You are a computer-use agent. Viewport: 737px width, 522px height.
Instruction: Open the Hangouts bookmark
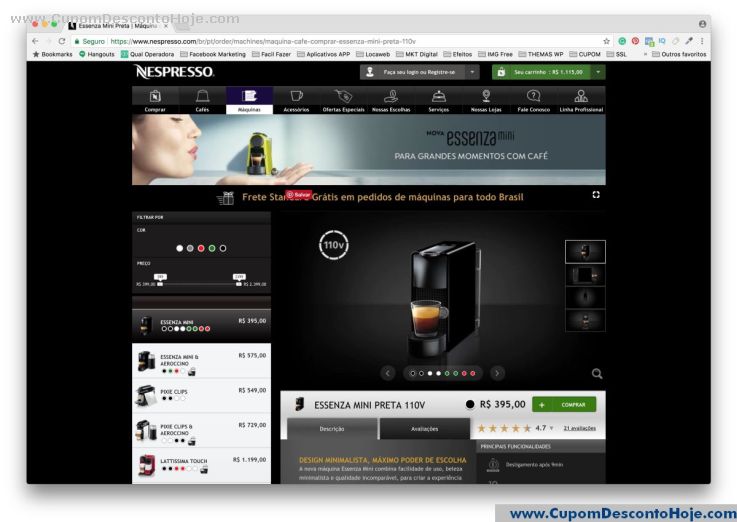pos(96,55)
